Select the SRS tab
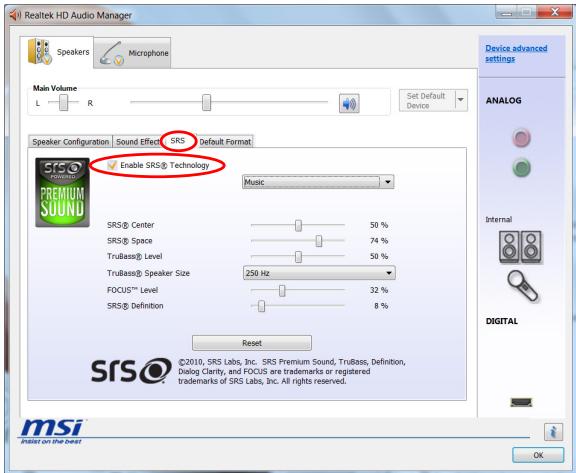Image resolution: width=576 pixels, height=473 pixels. pos(178,141)
